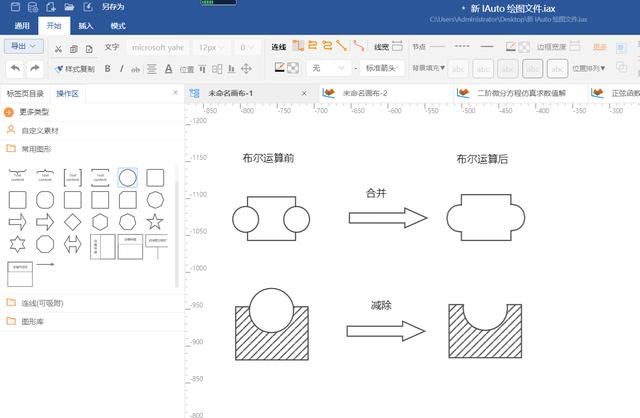Open the 背景填充 background fill dropdown
The height and width of the screenshot is (418, 640).
(428, 68)
